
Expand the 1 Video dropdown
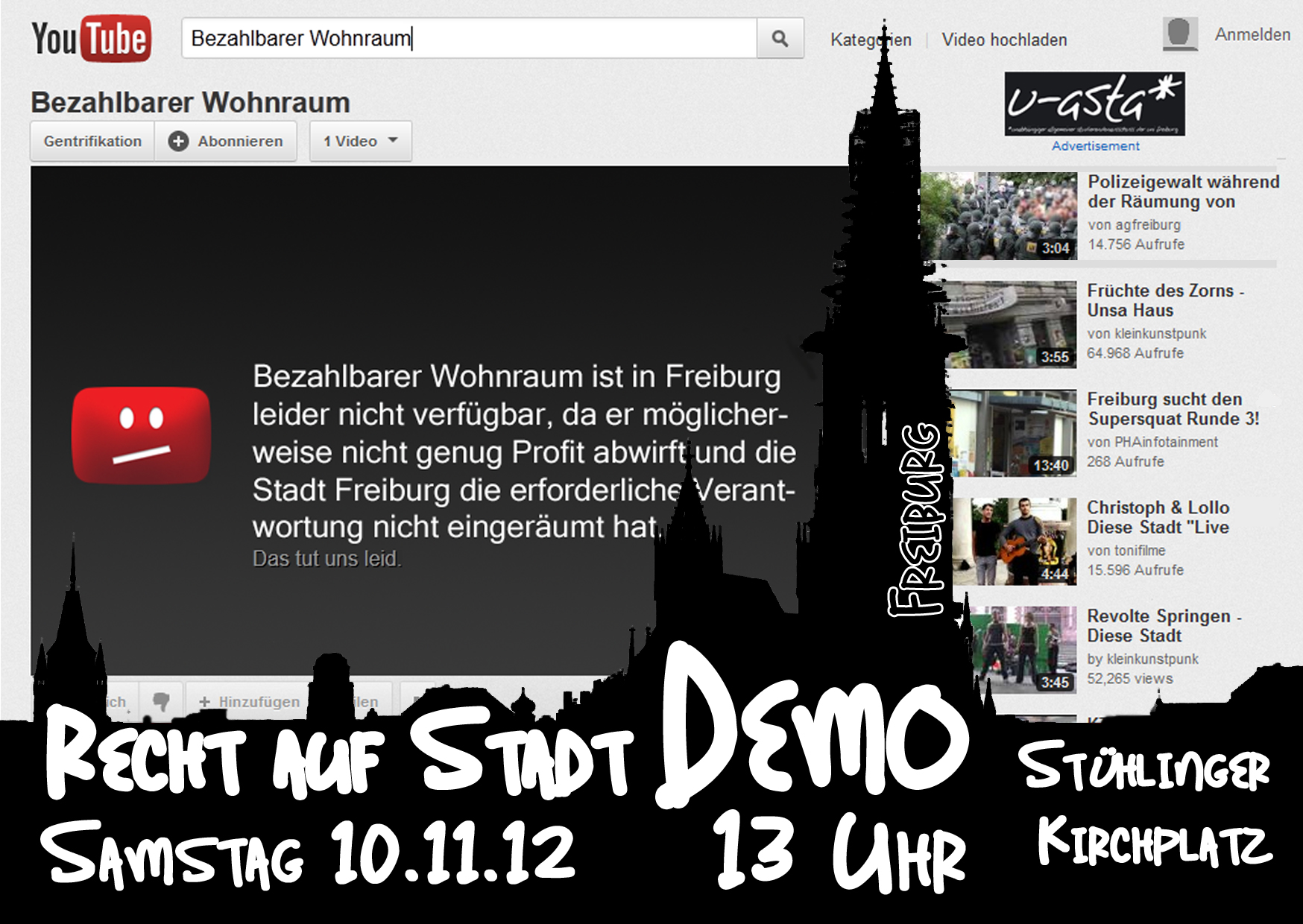361,141
